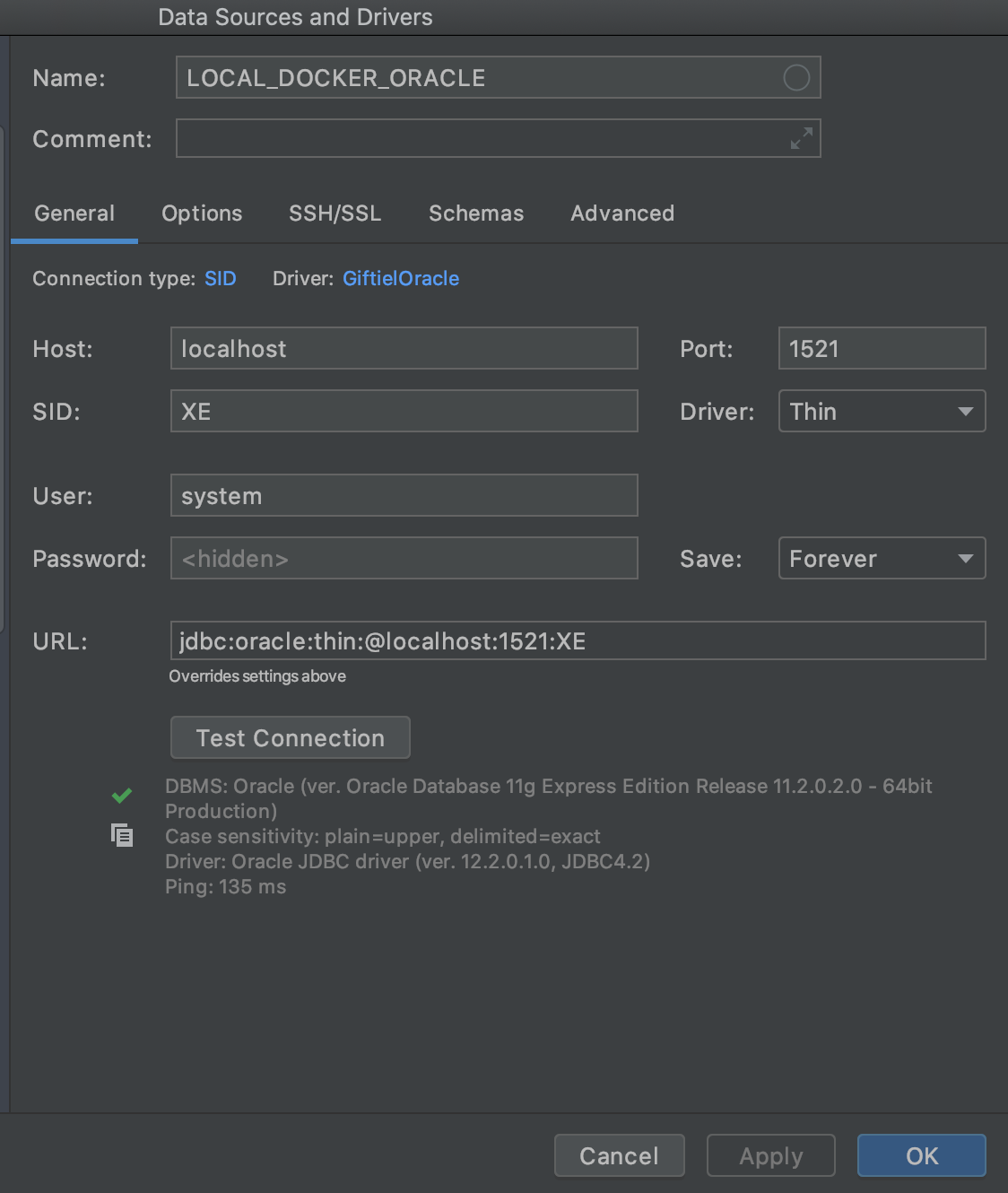Click the green success checkmark icon
This screenshot has height=1193, width=1008.
pos(122,795)
